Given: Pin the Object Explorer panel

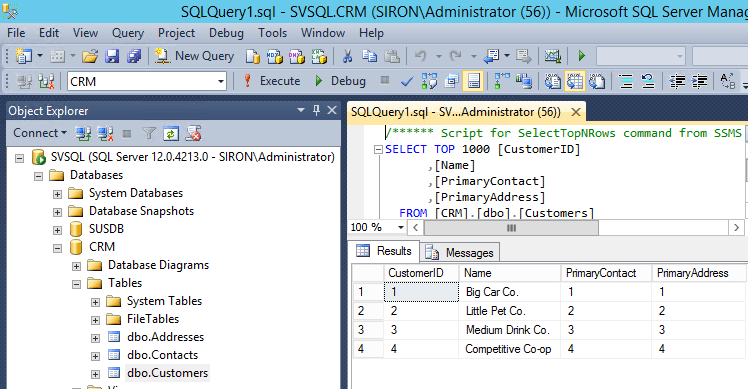Looking at the screenshot, I should 316,111.
